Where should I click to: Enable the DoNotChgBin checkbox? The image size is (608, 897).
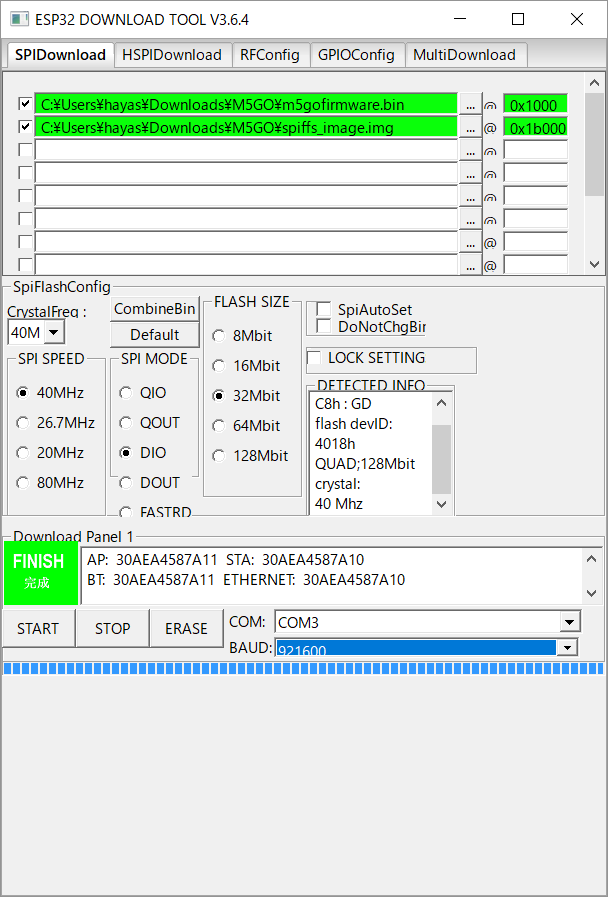tap(324, 326)
